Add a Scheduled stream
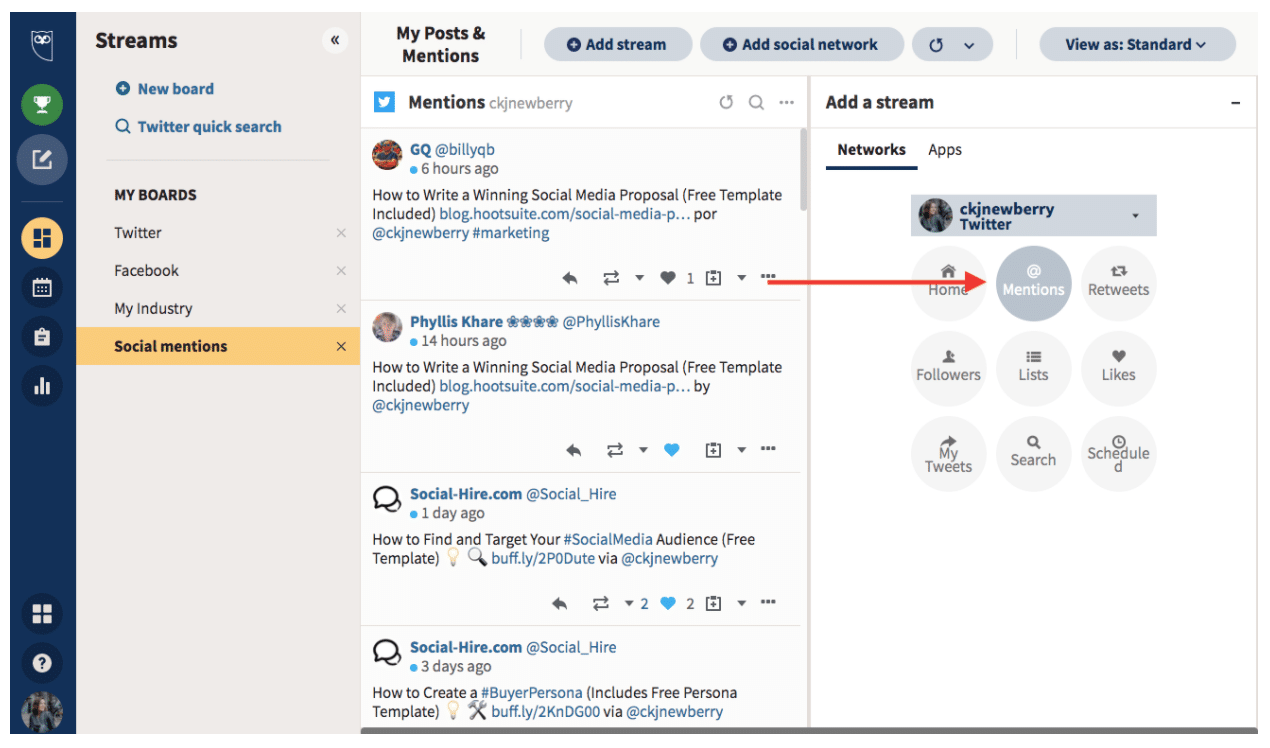This screenshot has height=748, width=1270. (1118, 454)
